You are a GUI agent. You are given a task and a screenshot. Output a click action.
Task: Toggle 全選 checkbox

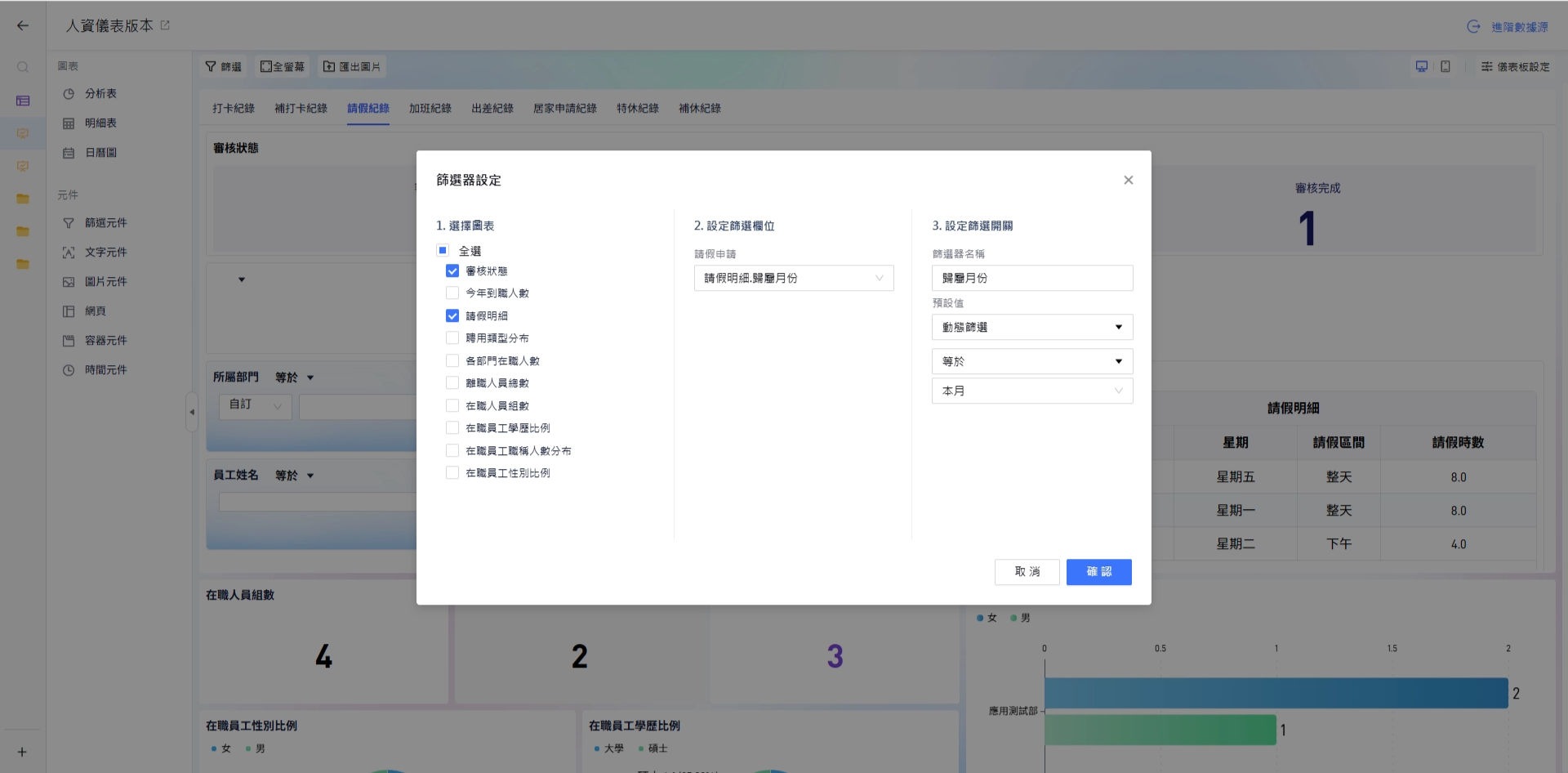point(443,251)
